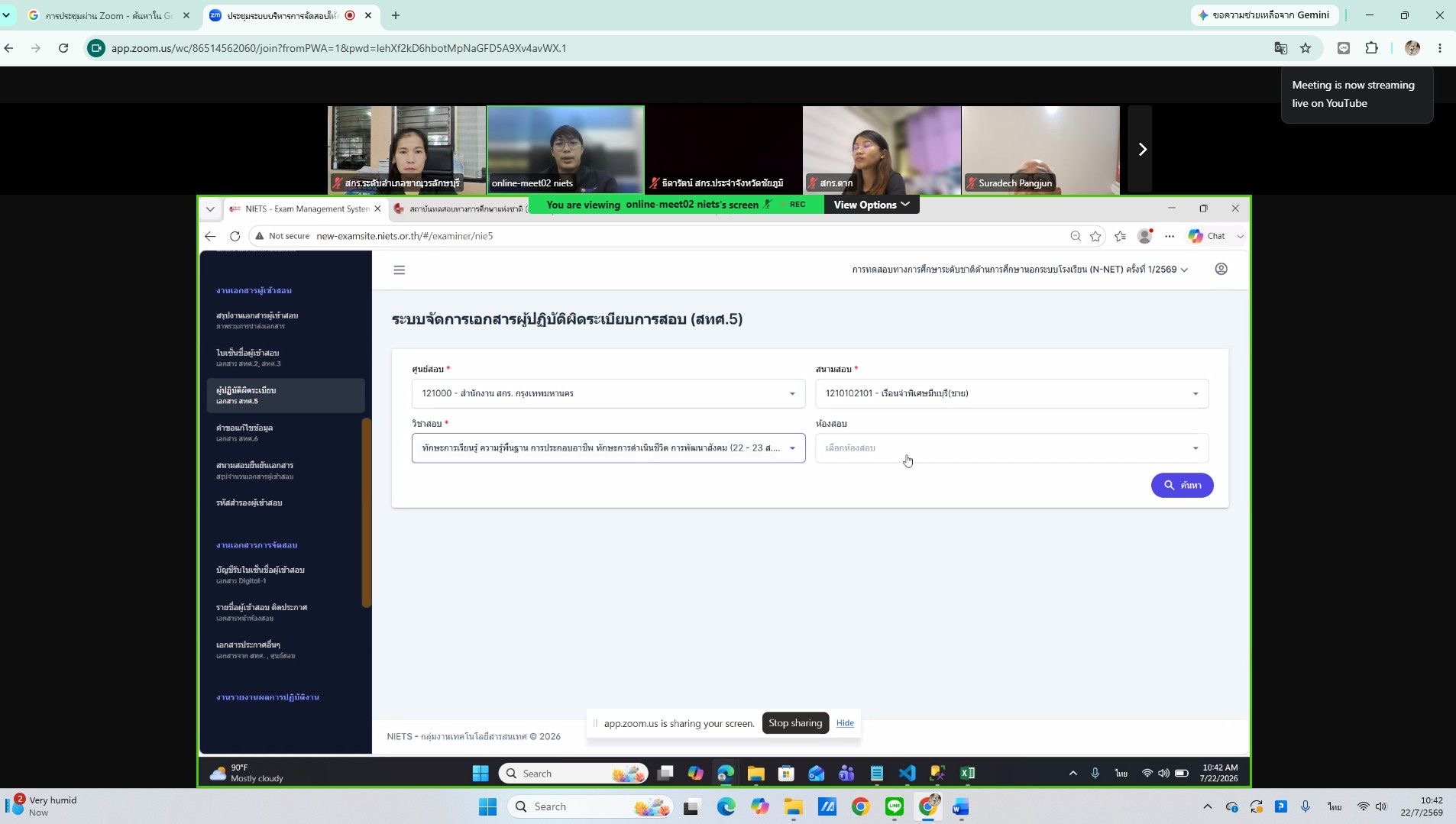This screenshot has height=824, width=1456.
Task: Open the hamburger sidebar menu icon
Action: [x=399, y=270]
